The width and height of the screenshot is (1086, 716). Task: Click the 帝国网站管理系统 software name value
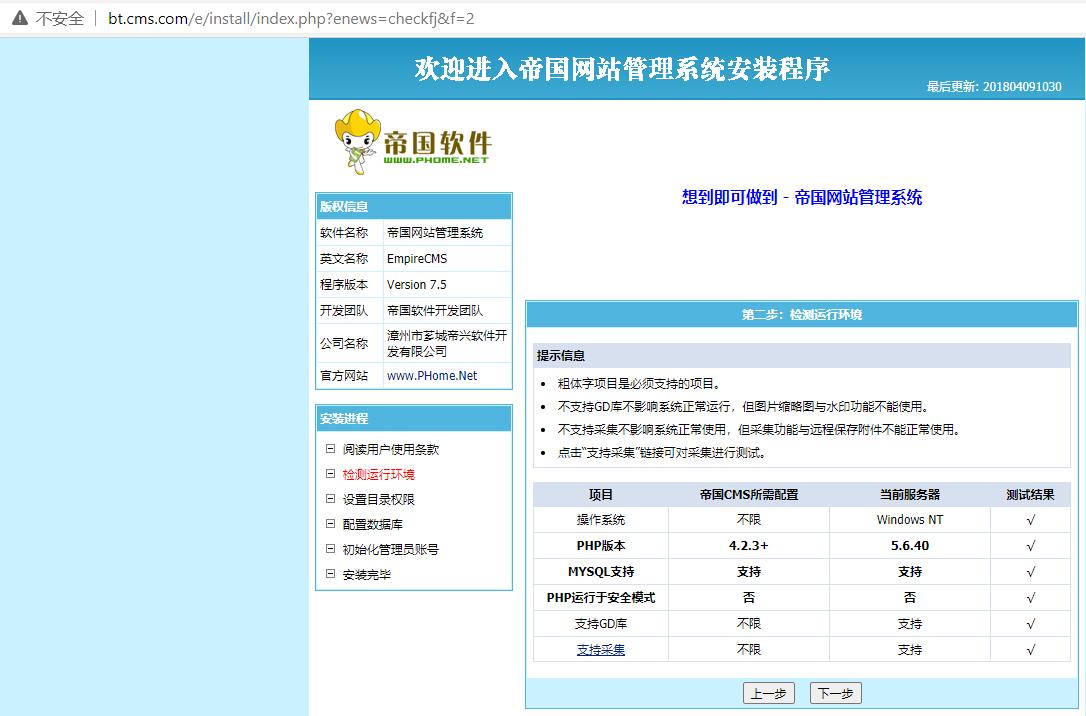(x=435, y=233)
